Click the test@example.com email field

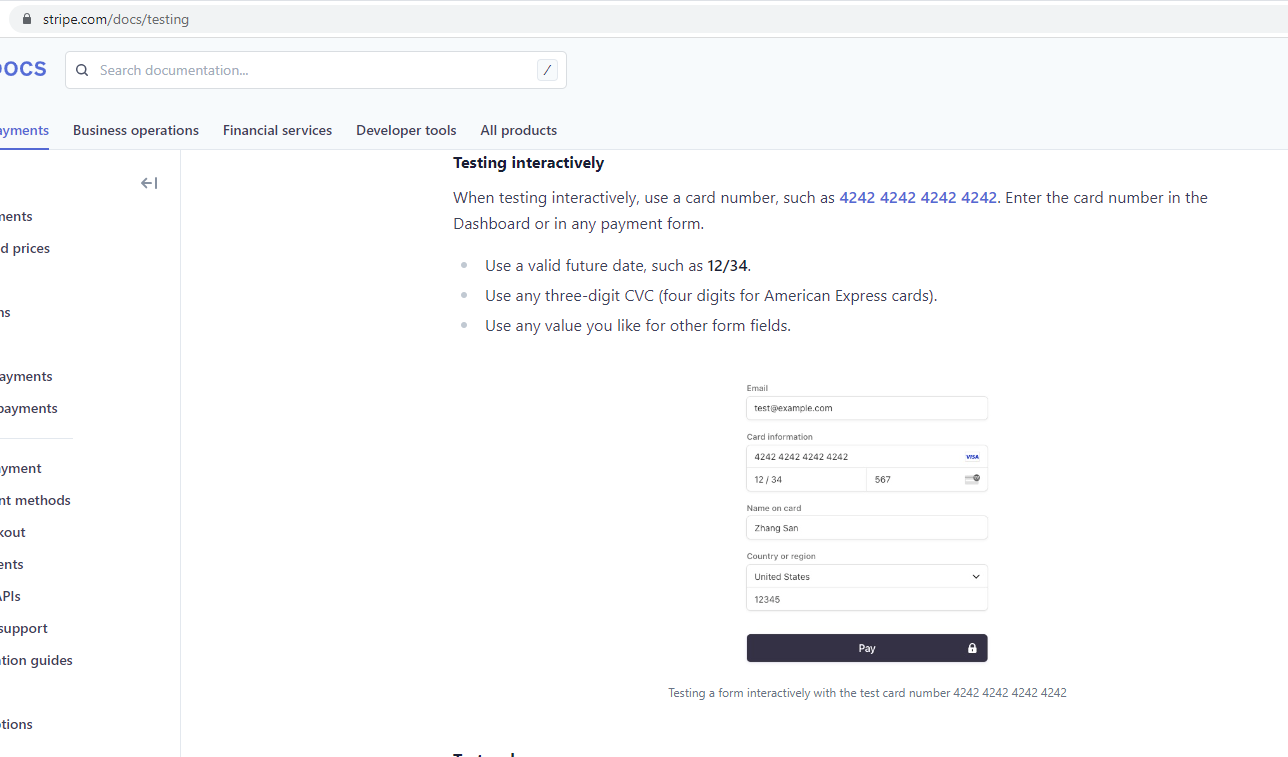(x=866, y=408)
